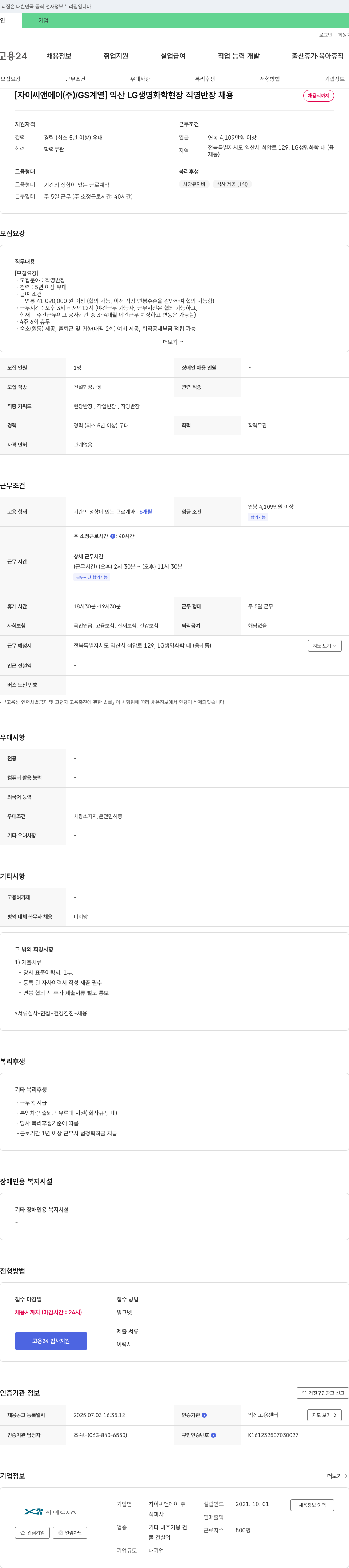Open the 출산휴가·육아휴직 menu
This screenshot has height=1568, width=349.
click(317, 56)
